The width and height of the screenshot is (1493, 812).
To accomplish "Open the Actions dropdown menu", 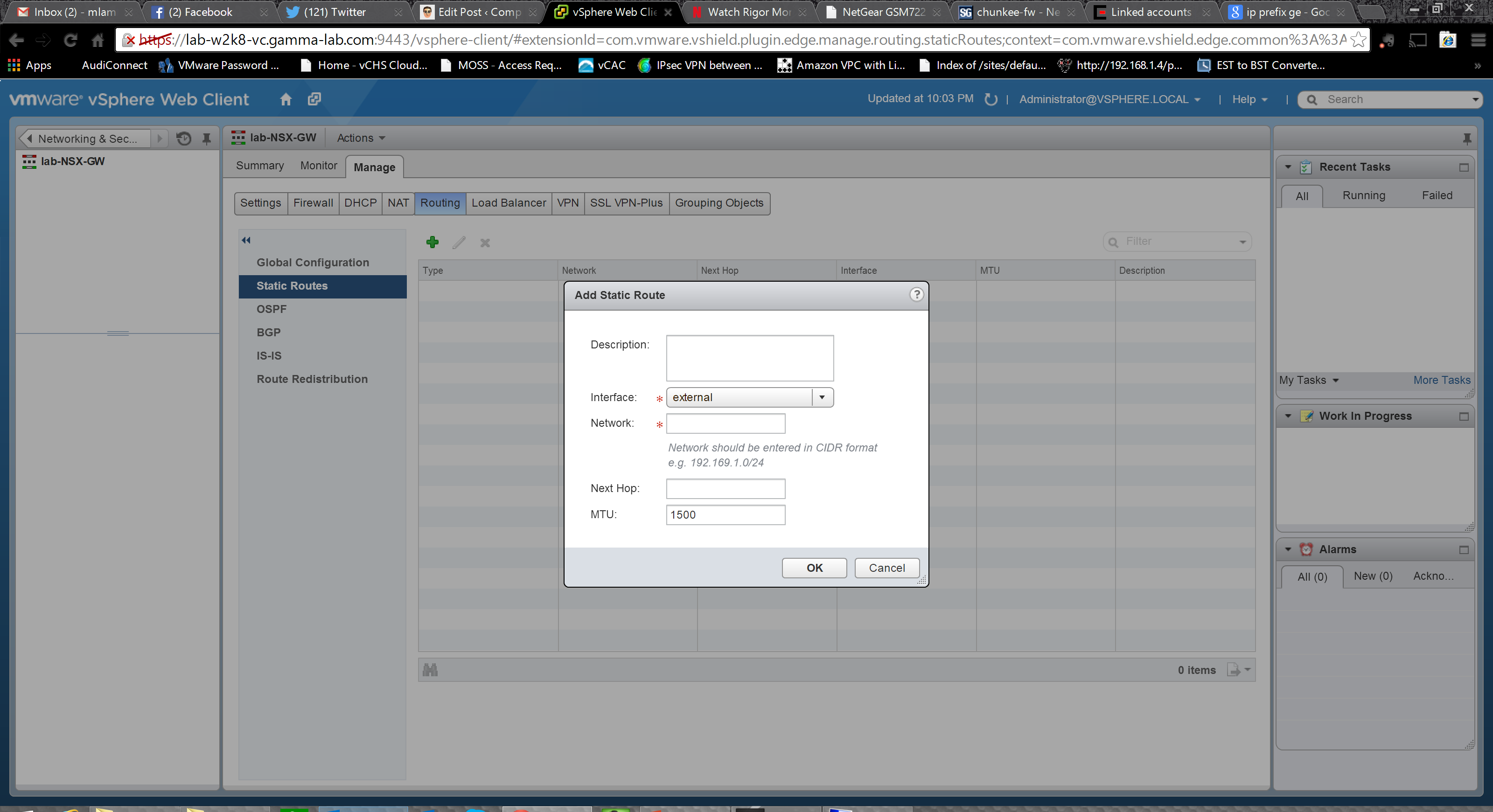I will (361, 138).
